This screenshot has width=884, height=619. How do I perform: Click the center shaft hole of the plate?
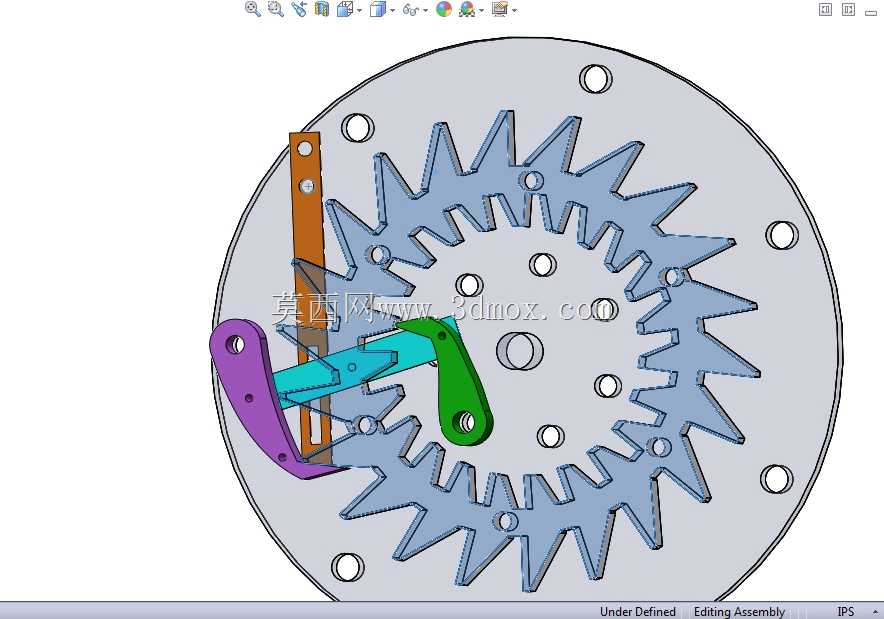point(520,351)
